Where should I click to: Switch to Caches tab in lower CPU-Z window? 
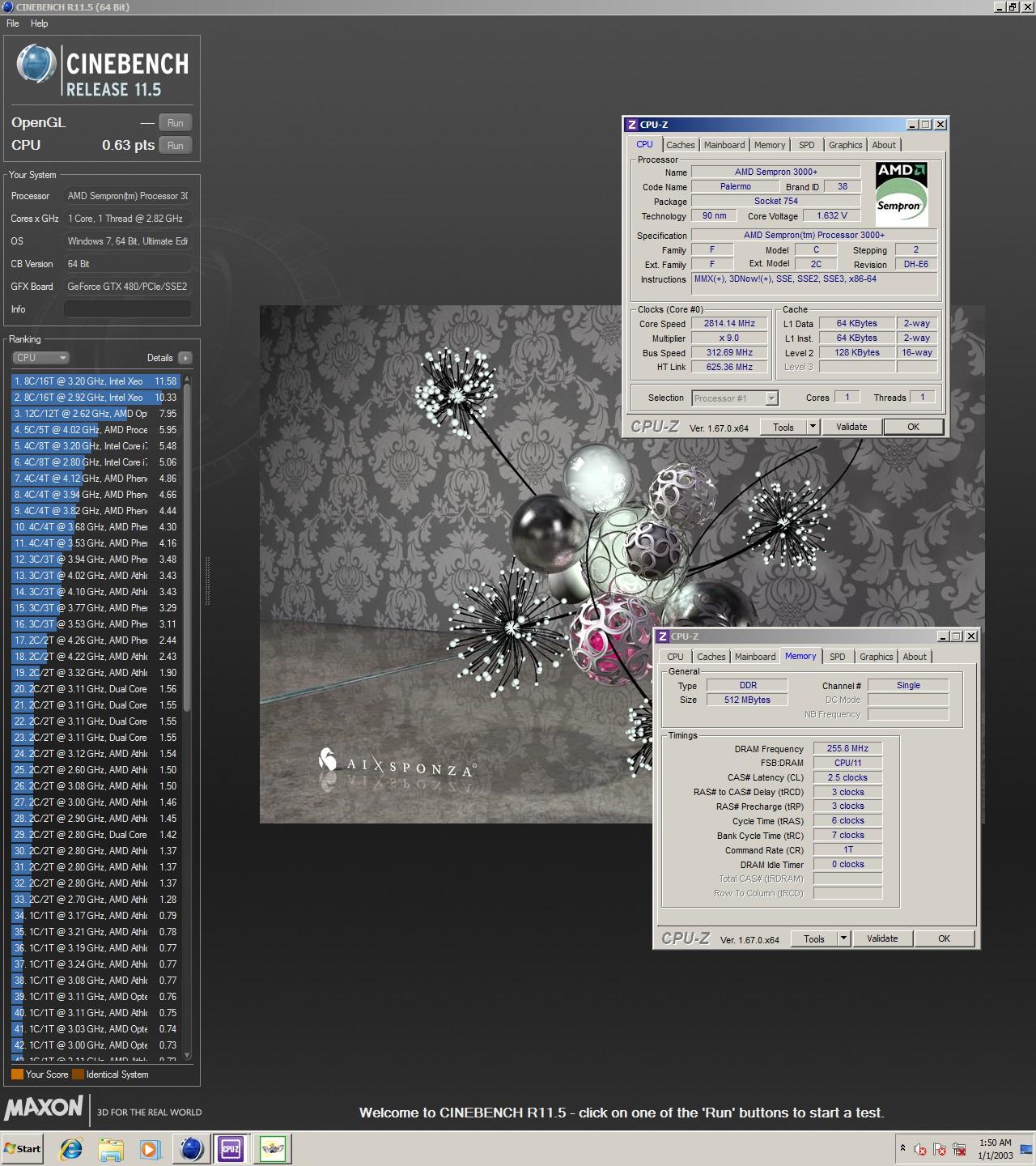point(711,657)
